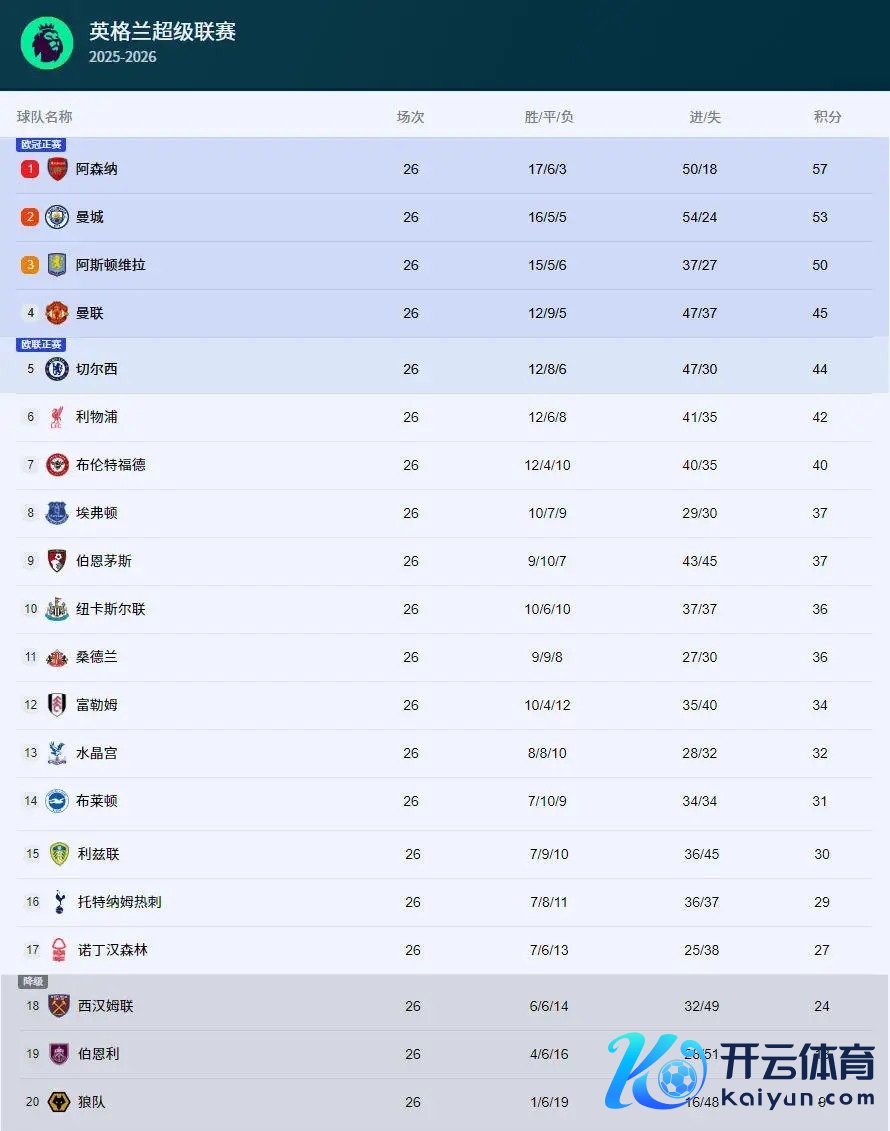The image size is (890, 1131).
Task: Click the Premier League logo icon
Action: [x=47, y=43]
